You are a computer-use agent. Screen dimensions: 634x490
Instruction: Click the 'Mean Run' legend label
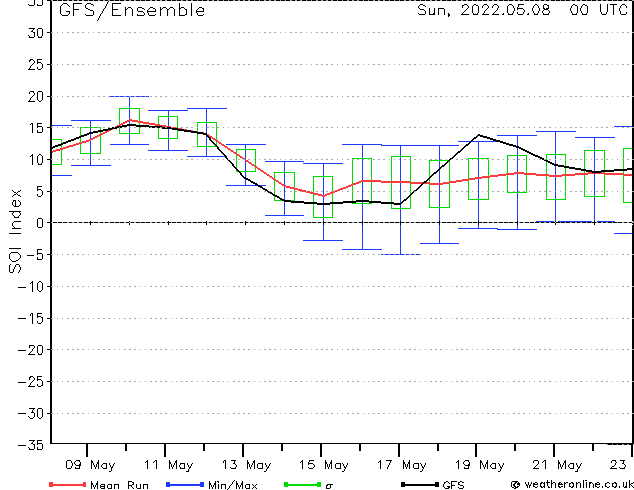[119, 485]
